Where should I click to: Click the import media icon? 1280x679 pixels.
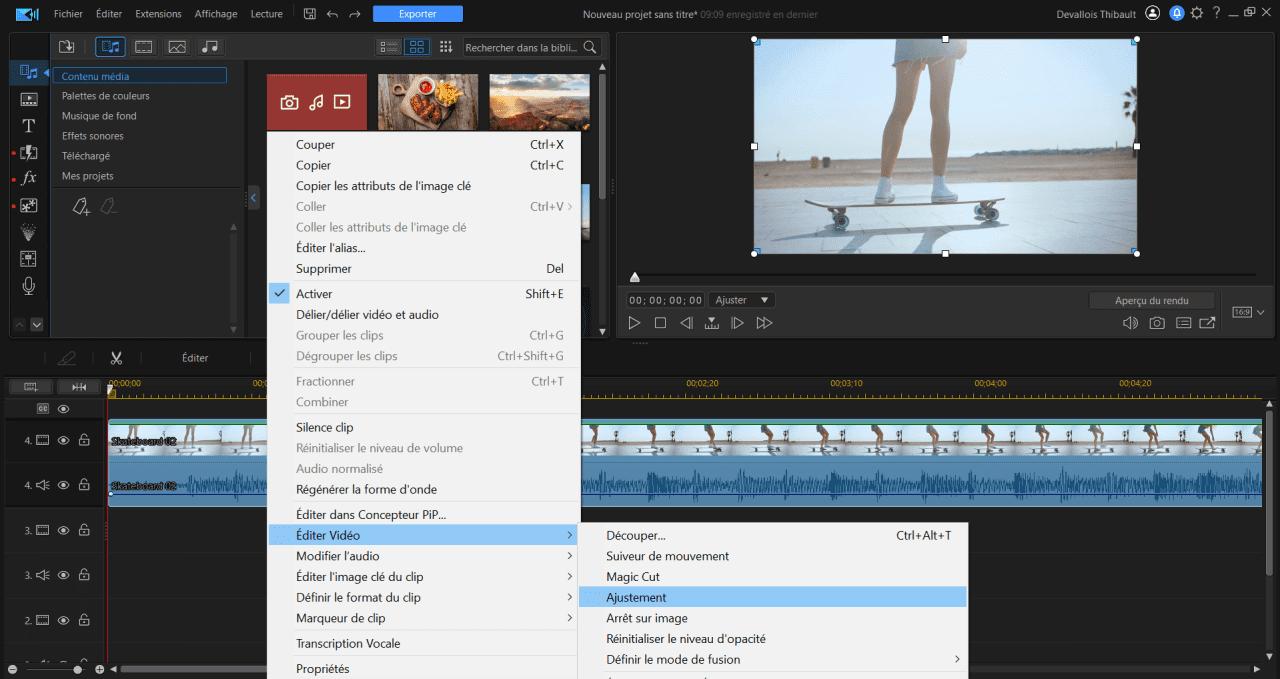[x=68, y=46]
